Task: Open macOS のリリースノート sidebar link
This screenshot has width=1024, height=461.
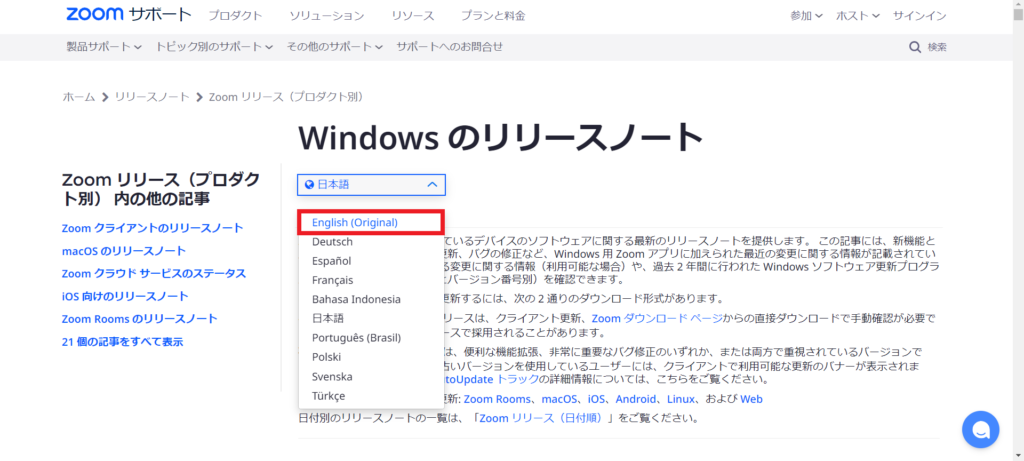Action: (x=124, y=251)
